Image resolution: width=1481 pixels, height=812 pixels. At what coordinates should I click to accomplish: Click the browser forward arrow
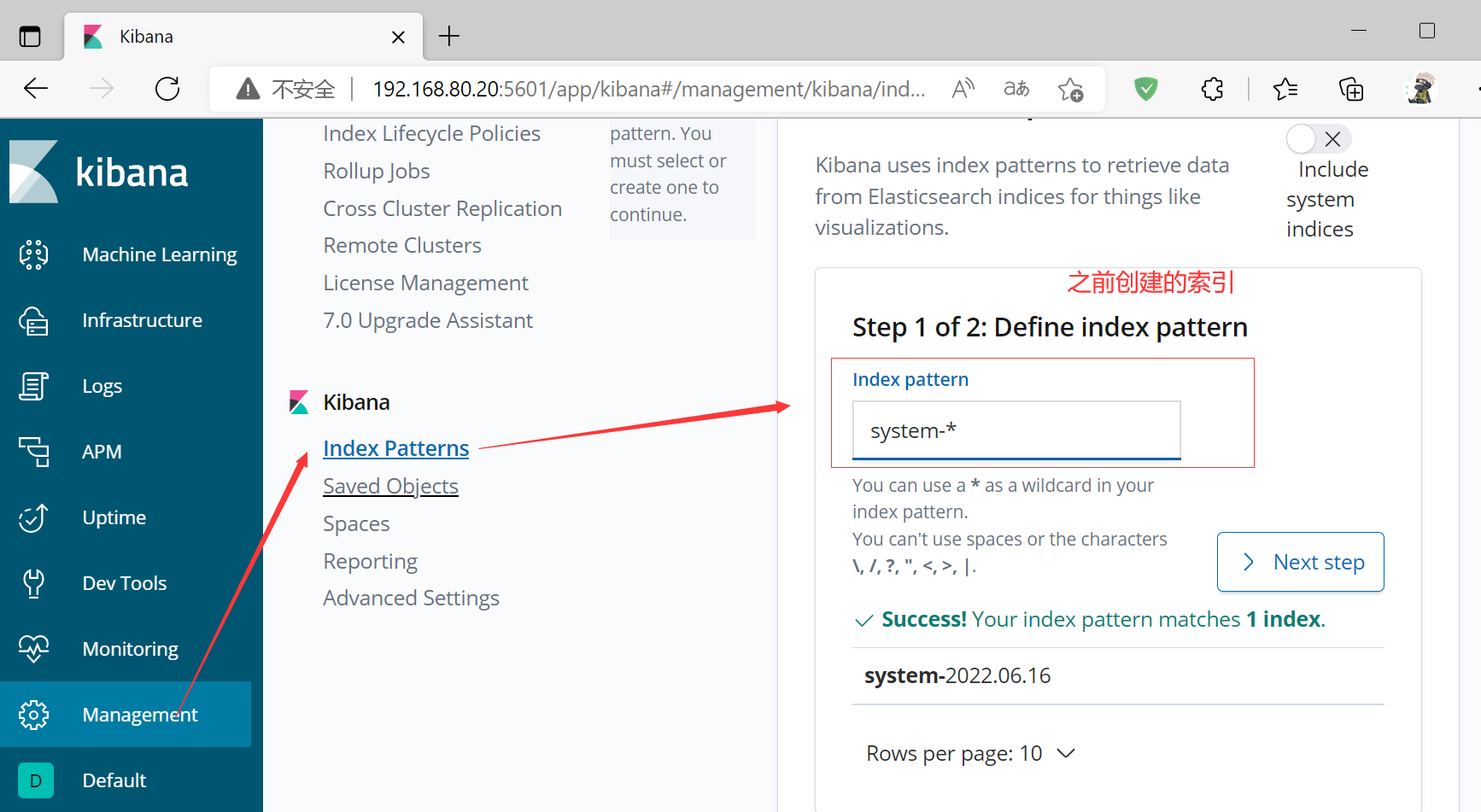(102, 88)
